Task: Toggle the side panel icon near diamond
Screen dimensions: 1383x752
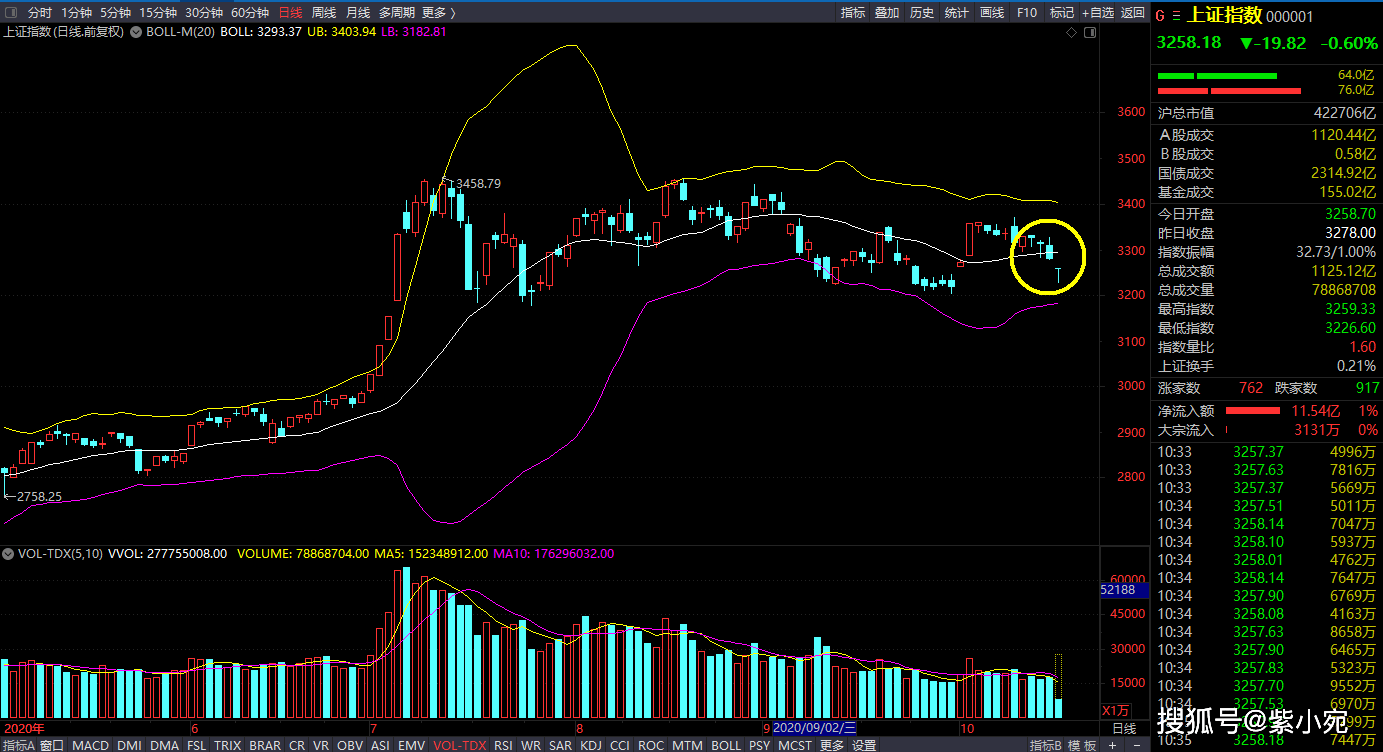Action: point(1090,32)
